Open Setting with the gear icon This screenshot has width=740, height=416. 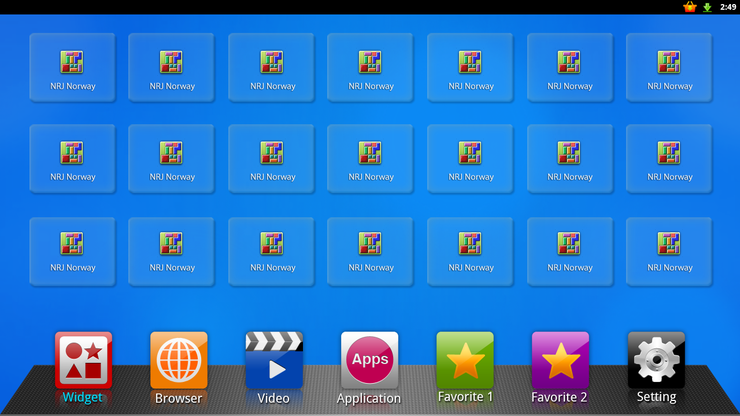pos(656,360)
